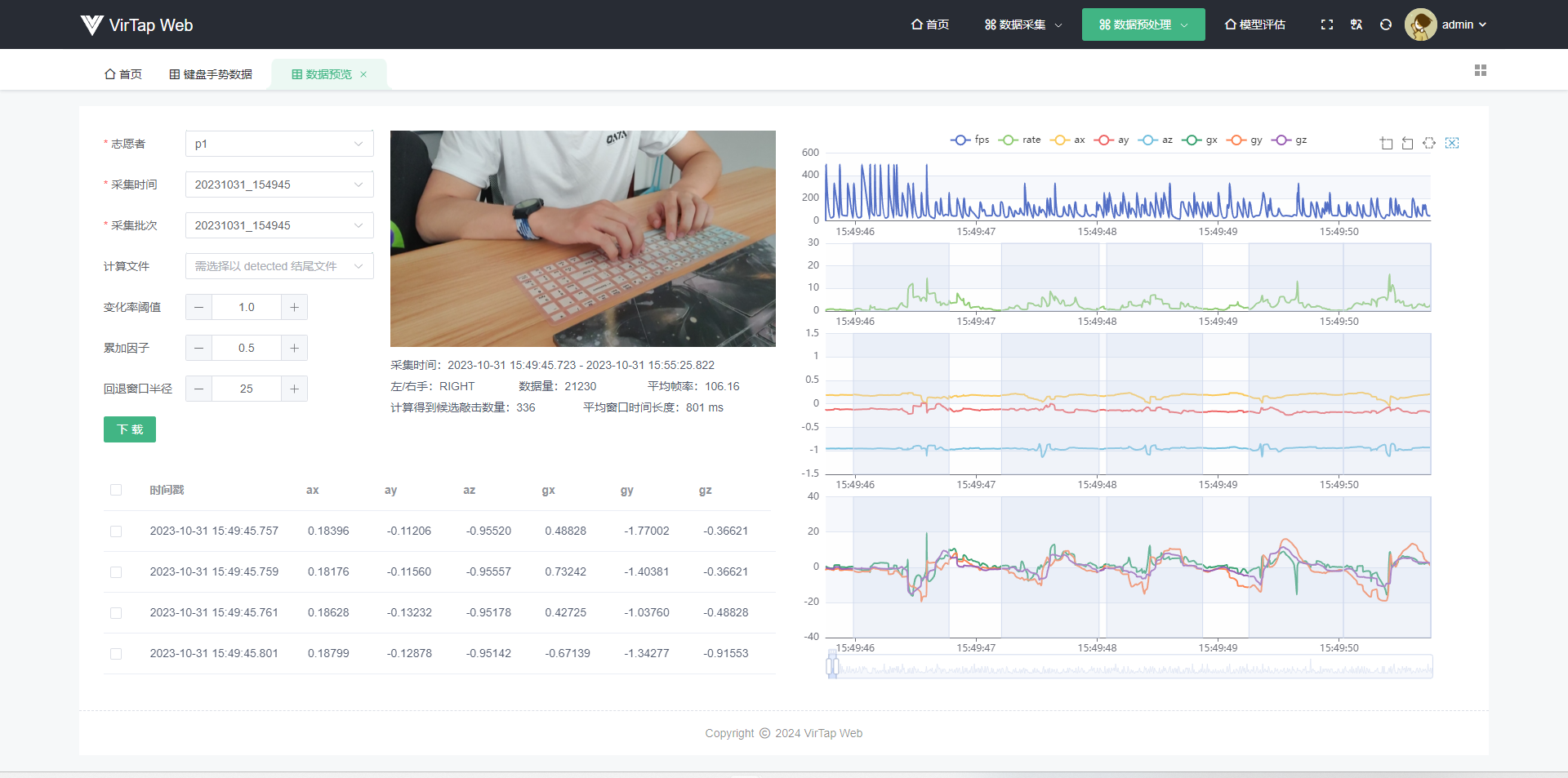The image size is (1568, 778).
Task: Open the 数据采集 navigation menu
Action: (x=1022, y=24)
